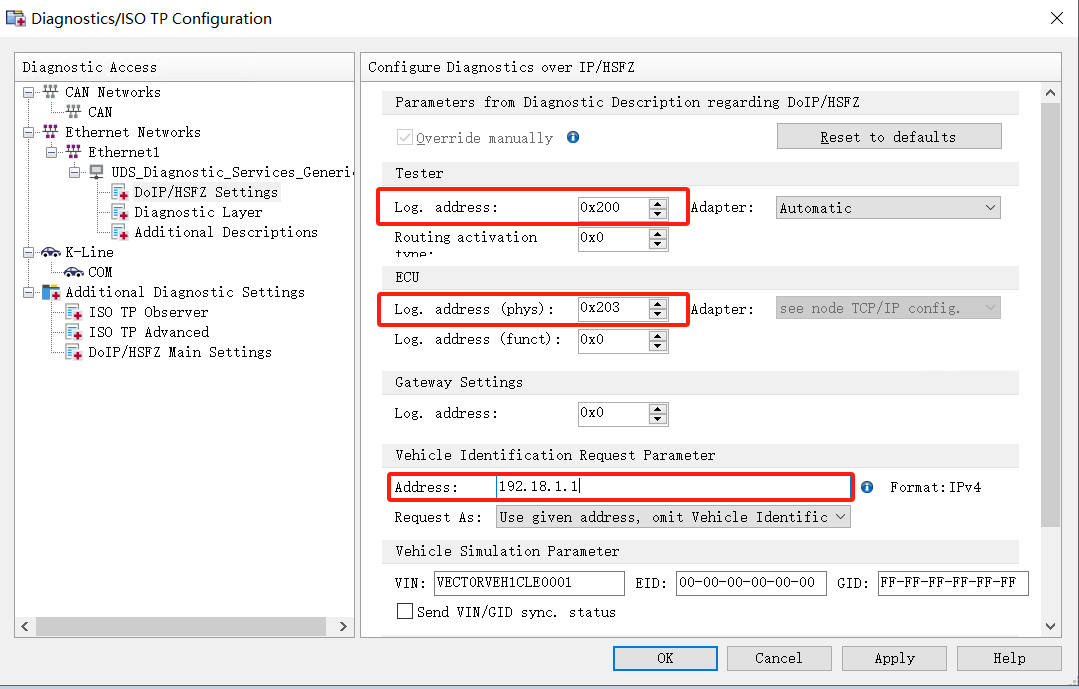Select ISO TP Advanced tree item
1079x689 pixels.
pos(148,332)
